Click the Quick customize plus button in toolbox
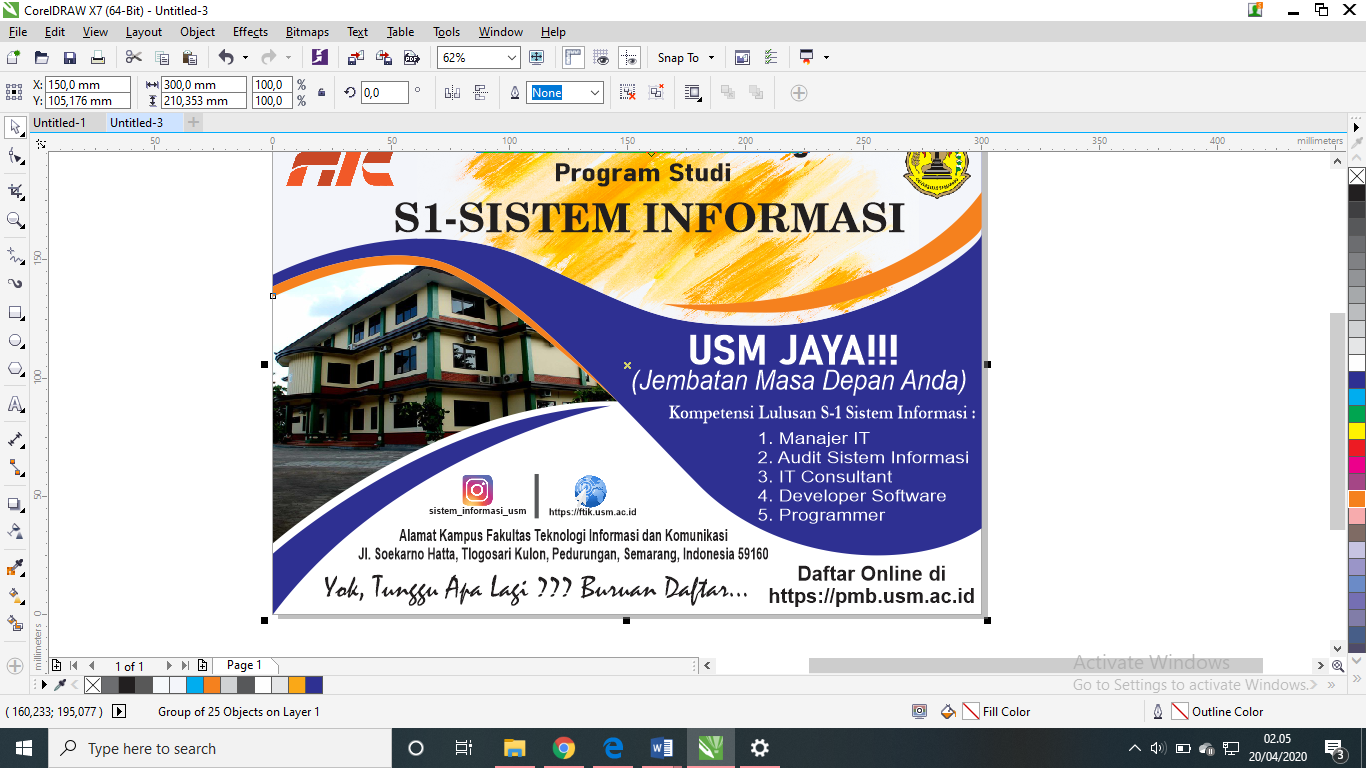The width and height of the screenshot is (1366, 768). click(x=15, y=666)
